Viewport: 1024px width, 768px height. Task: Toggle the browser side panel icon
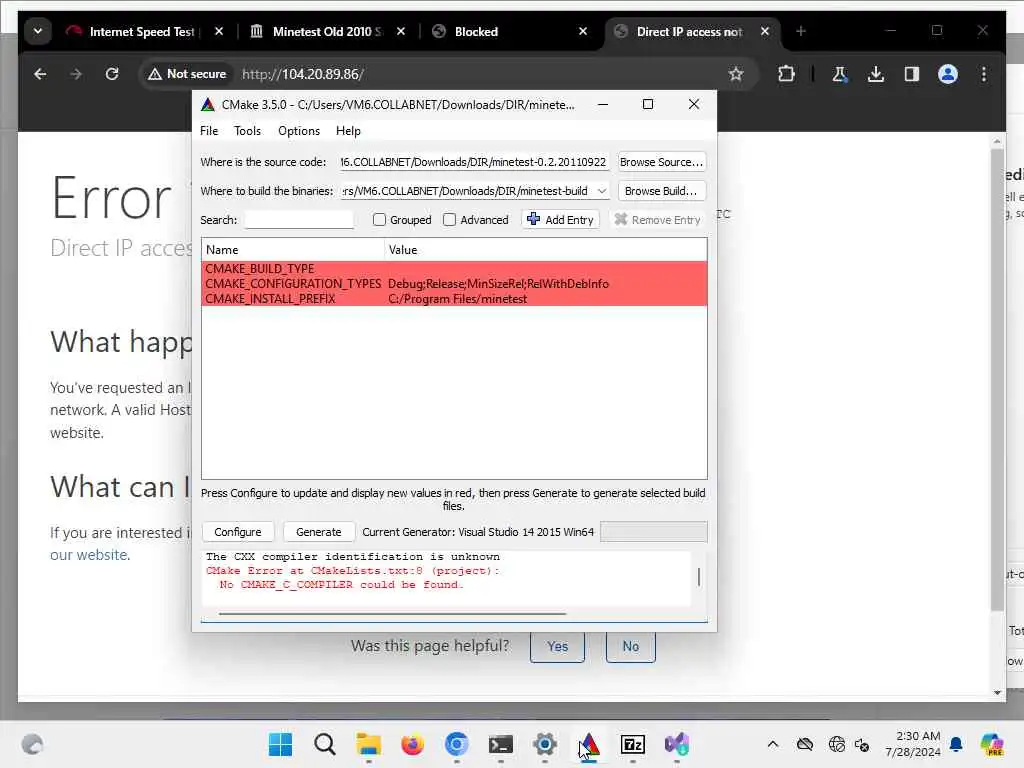tap(912, 74)
